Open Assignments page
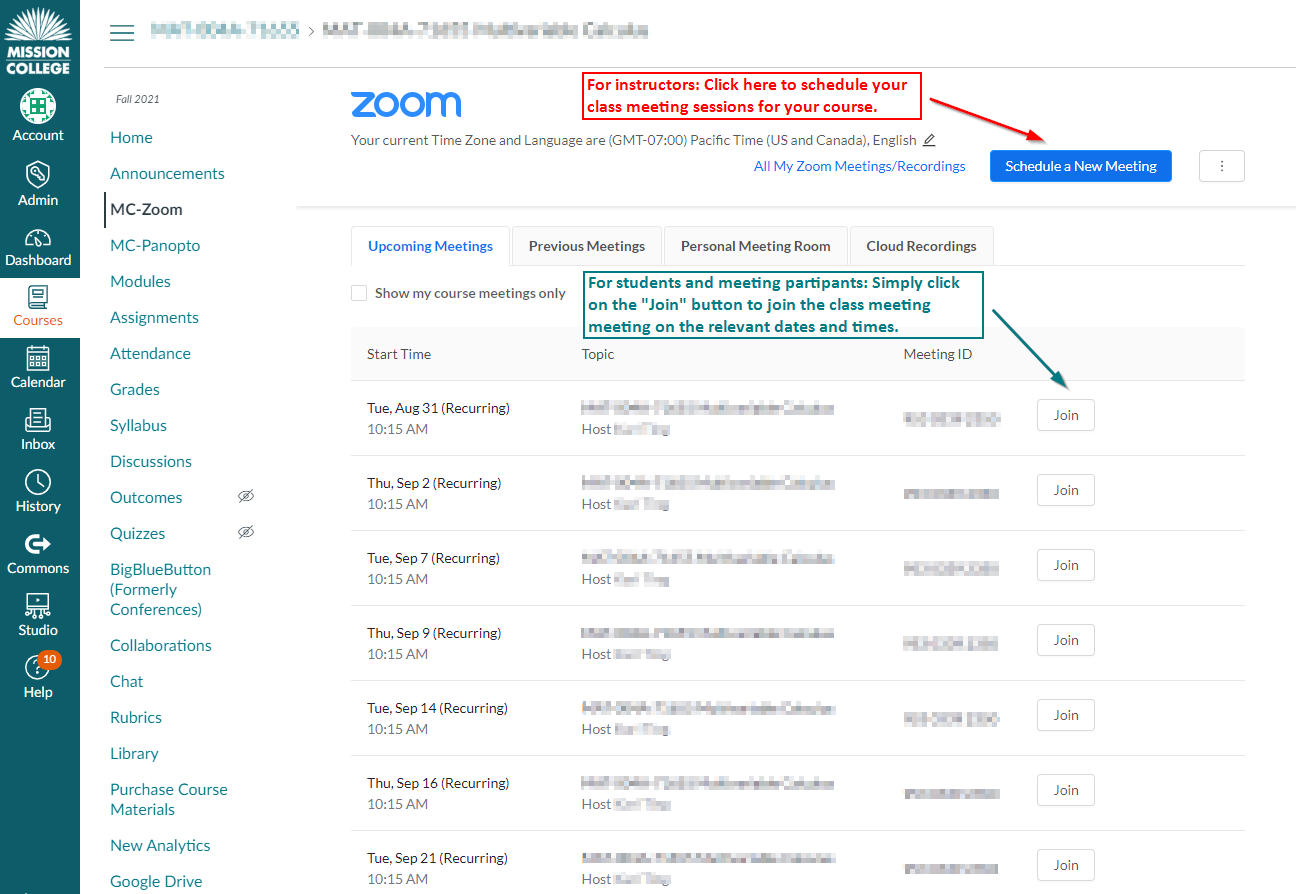The width and height of the screenshot is (1296, 894). (154, 317)
